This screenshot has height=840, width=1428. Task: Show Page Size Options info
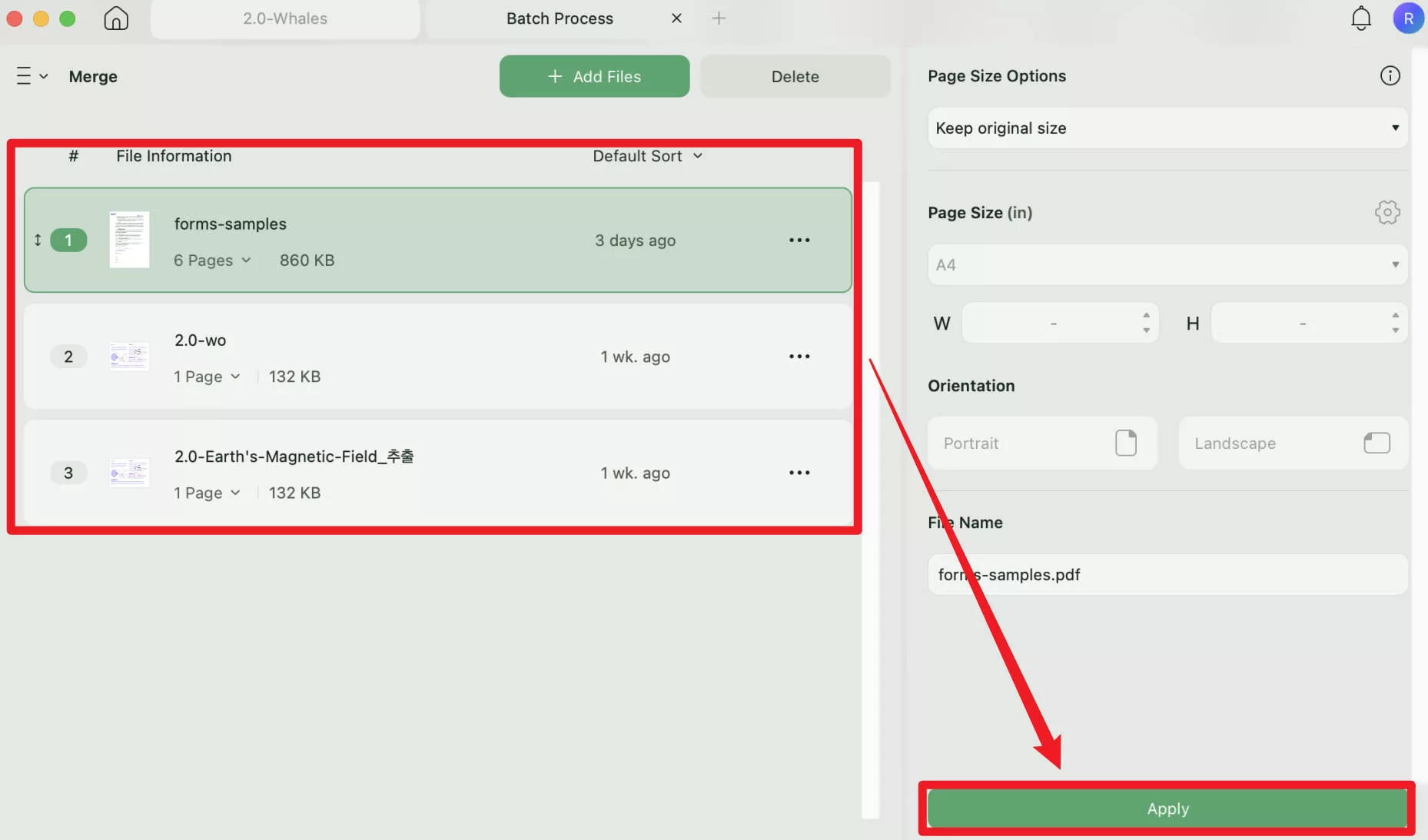point(1390,75)
